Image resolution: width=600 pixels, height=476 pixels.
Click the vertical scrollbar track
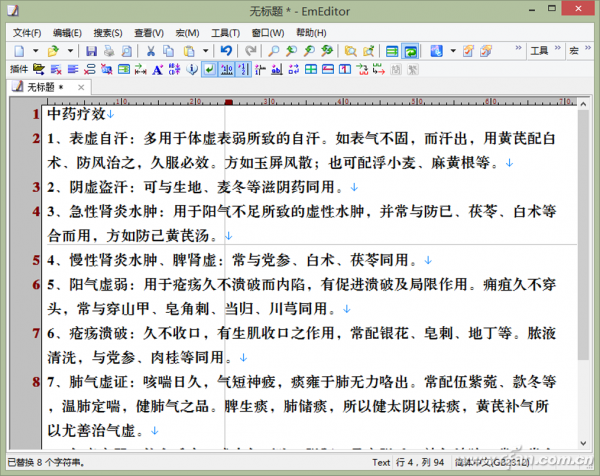(584, 400)
